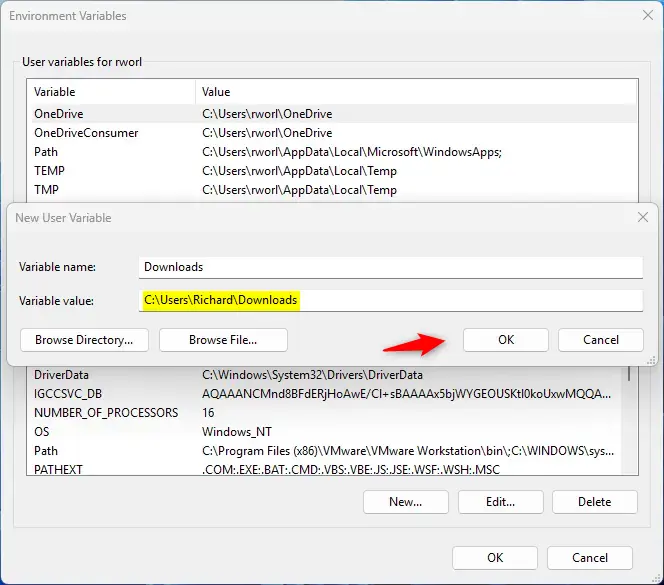Select the PATHEXT system variable row
This screenshot has width=664, height=585.
pos(326,469)
